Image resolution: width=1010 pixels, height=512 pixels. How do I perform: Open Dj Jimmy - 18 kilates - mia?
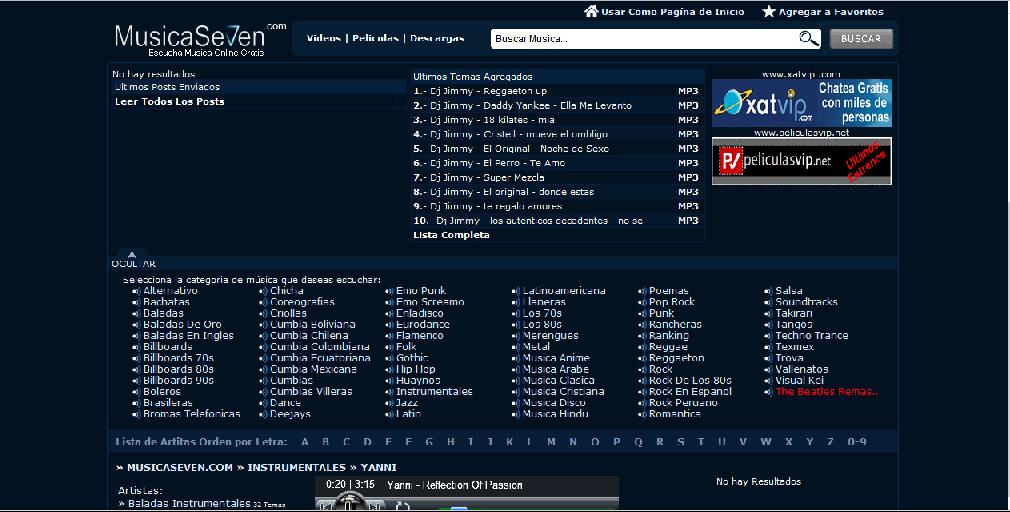pos(492,120)
